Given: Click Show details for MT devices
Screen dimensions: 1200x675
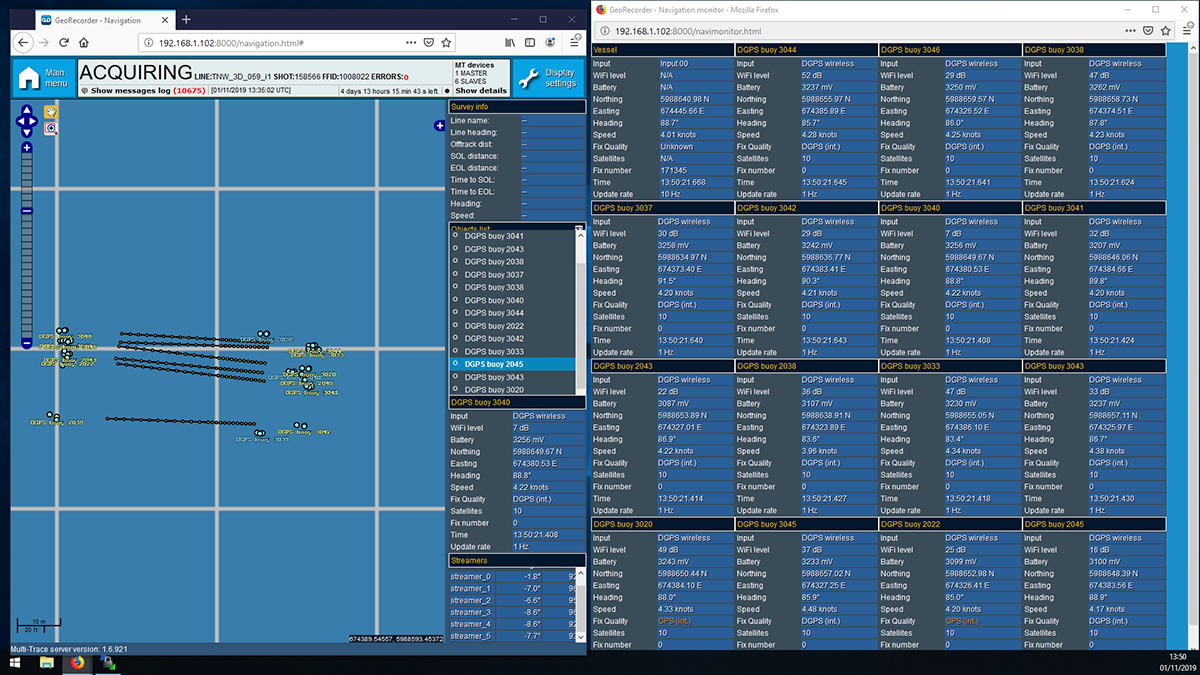Looking at the screenshot, I should 480,91.
